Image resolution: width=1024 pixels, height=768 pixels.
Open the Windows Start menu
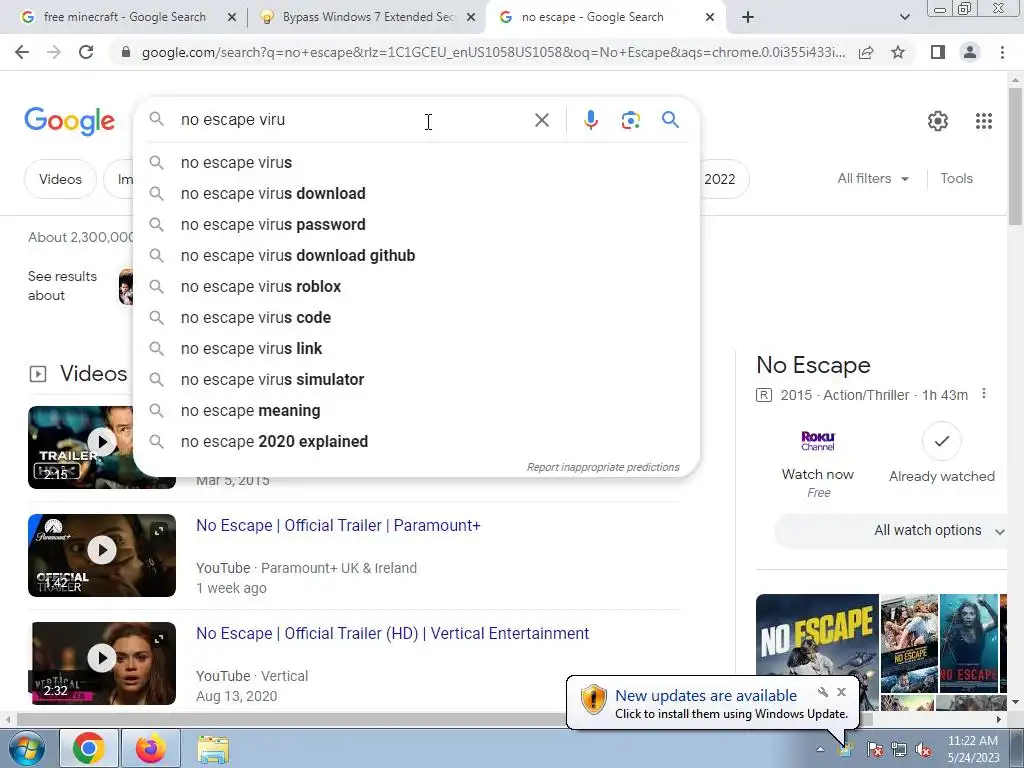[x=25, y=748]
